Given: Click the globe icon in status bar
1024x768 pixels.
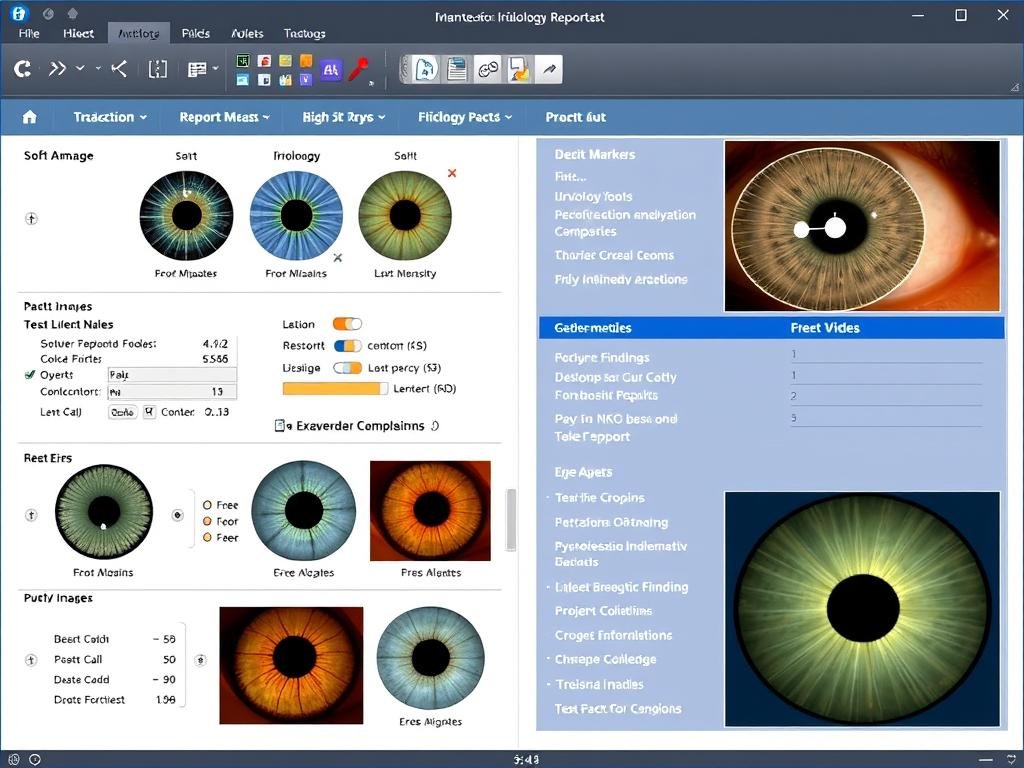Looking at the screenshot, I should tap(14, 760).
